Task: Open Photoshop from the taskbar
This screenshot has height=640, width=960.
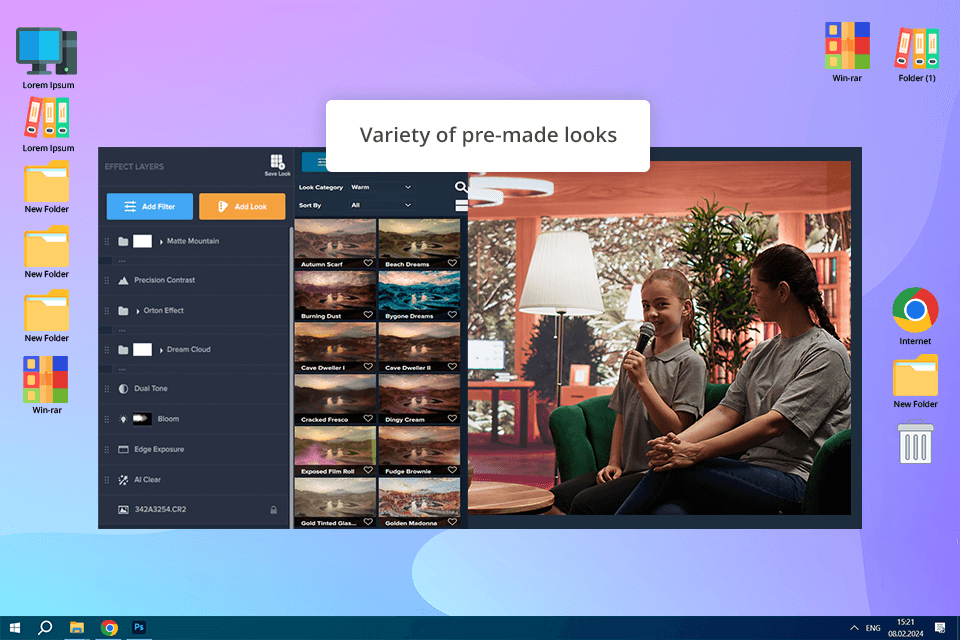Action: point(139,627)
